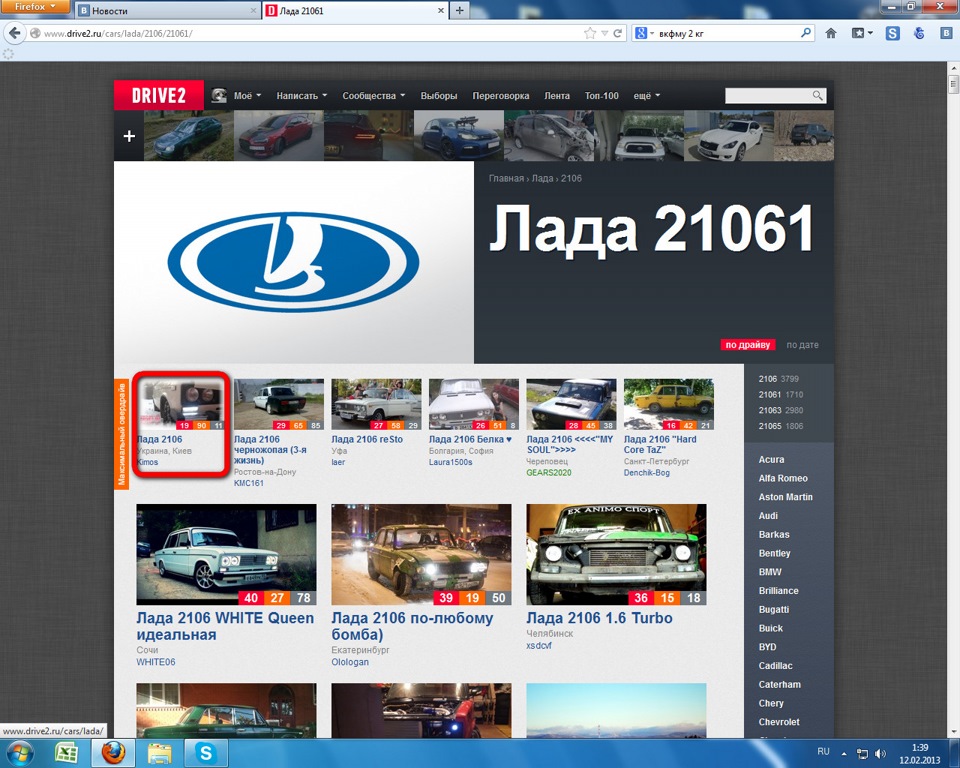Click the browser back arrow button
Screen dimensions: 960x768
pos(15,33)
